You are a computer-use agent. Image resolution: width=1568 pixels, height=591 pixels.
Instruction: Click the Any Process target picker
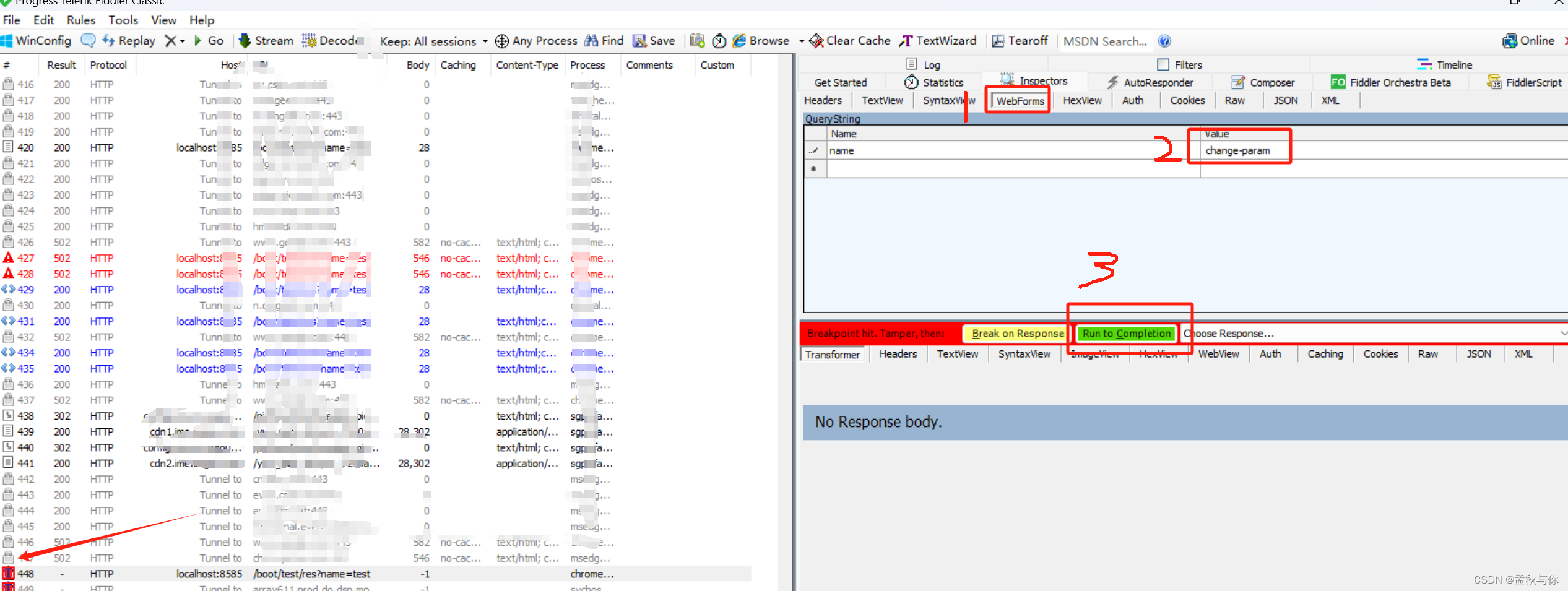point(536,41)
